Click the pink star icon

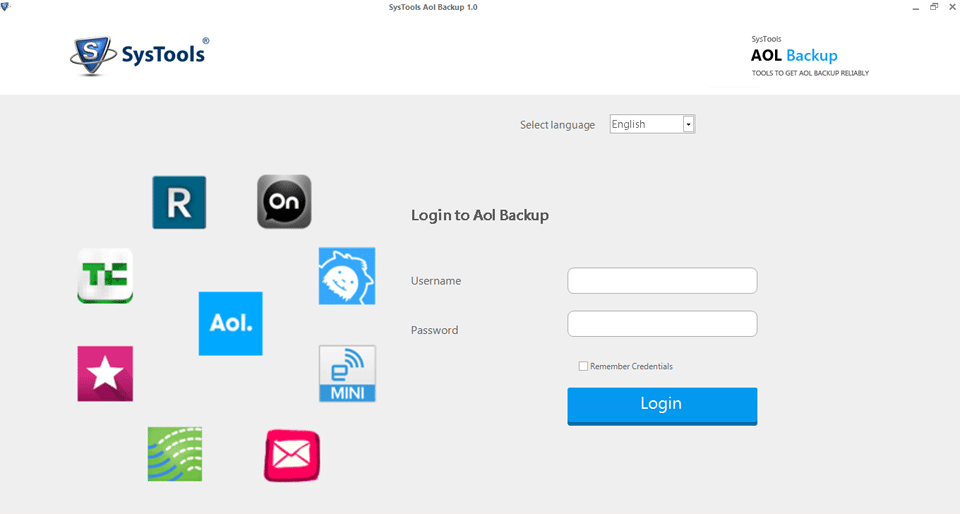point(105,374)
